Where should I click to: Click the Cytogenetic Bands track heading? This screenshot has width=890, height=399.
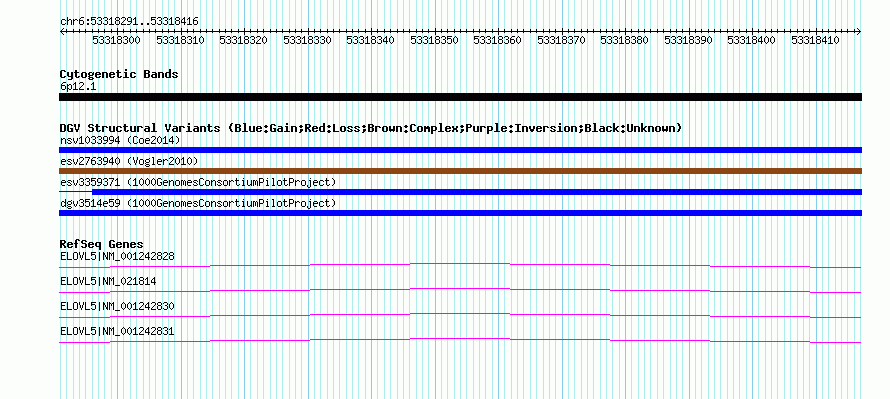coord(119,74)
